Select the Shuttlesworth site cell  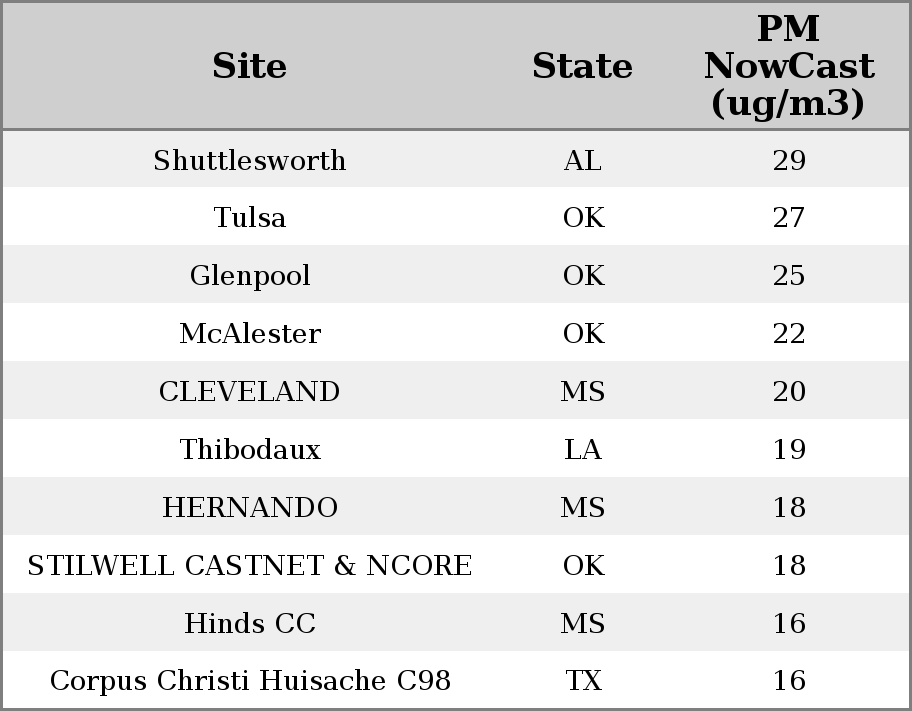[250, 160]
